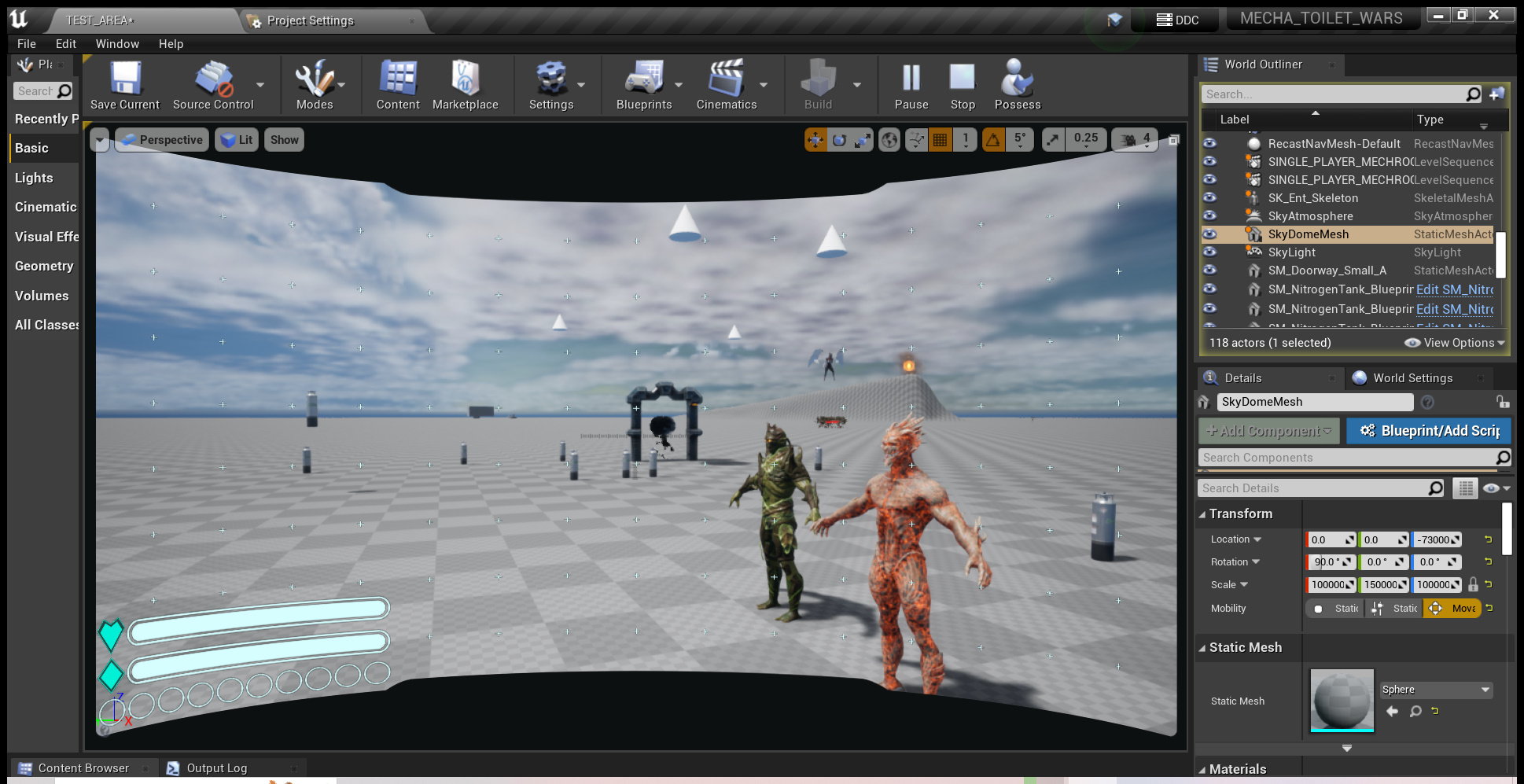Viewport: 1524px width, 784px height.
Task: Open the viewport options dropdown arrow
Action: [100, 140]
